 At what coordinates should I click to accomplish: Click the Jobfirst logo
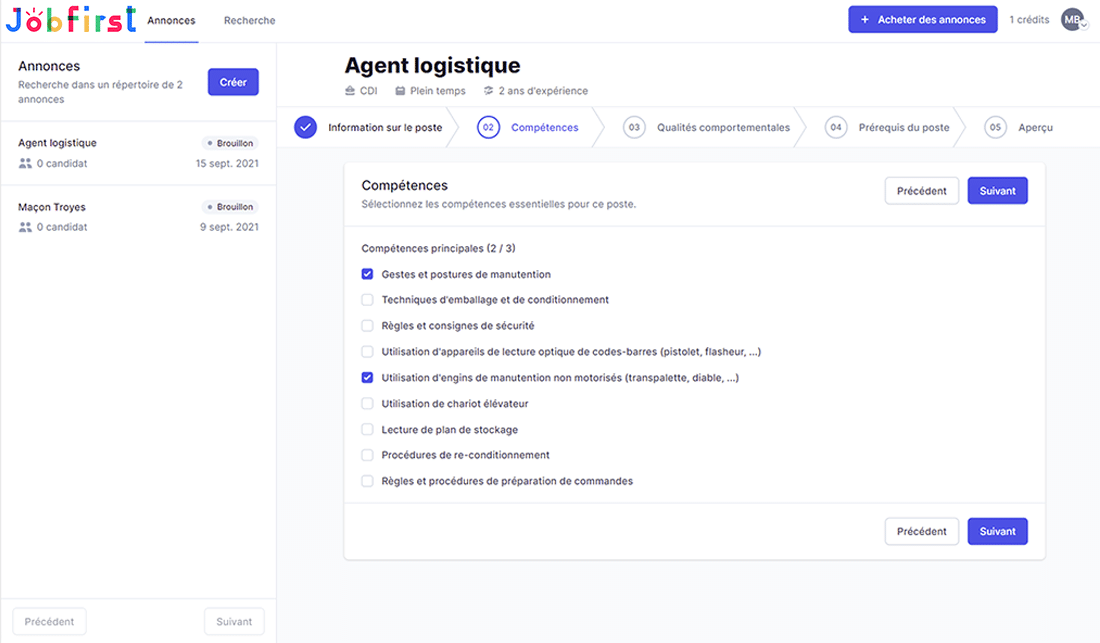point(70,18)
